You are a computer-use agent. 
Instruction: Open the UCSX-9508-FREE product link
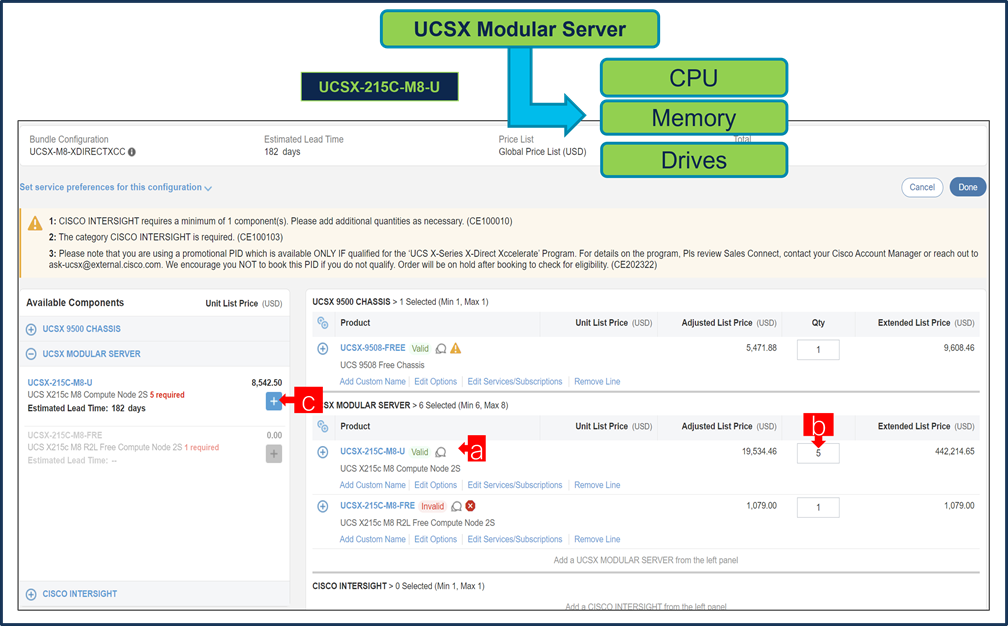pyautogui.click(x=373, y=348)
